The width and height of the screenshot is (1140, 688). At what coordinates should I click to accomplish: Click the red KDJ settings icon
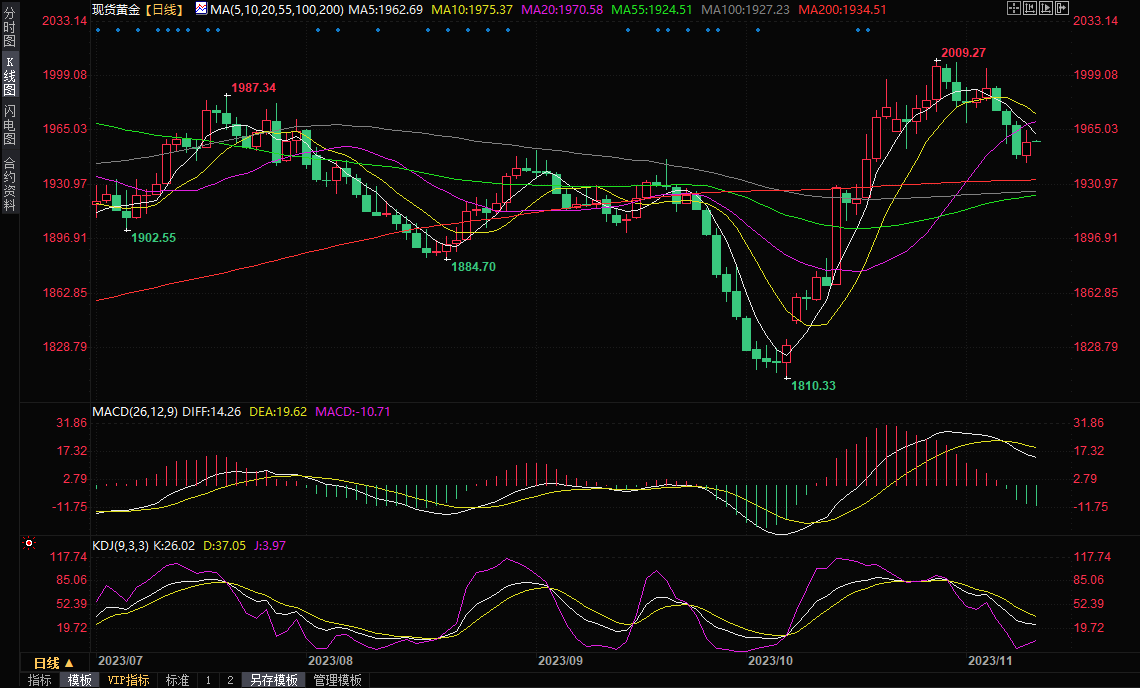point(28,543)
